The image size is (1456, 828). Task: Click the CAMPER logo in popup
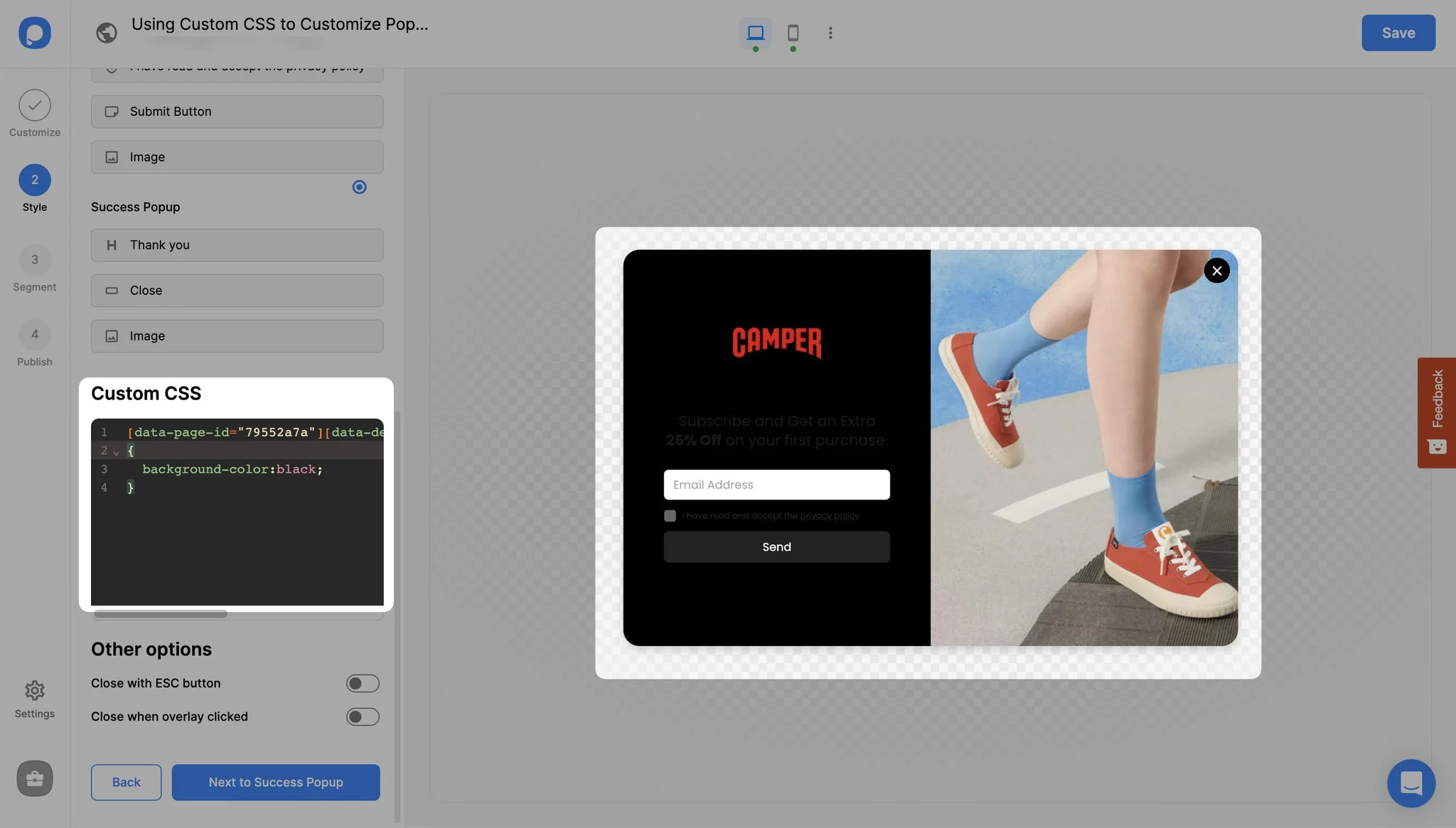coord(776,343)
